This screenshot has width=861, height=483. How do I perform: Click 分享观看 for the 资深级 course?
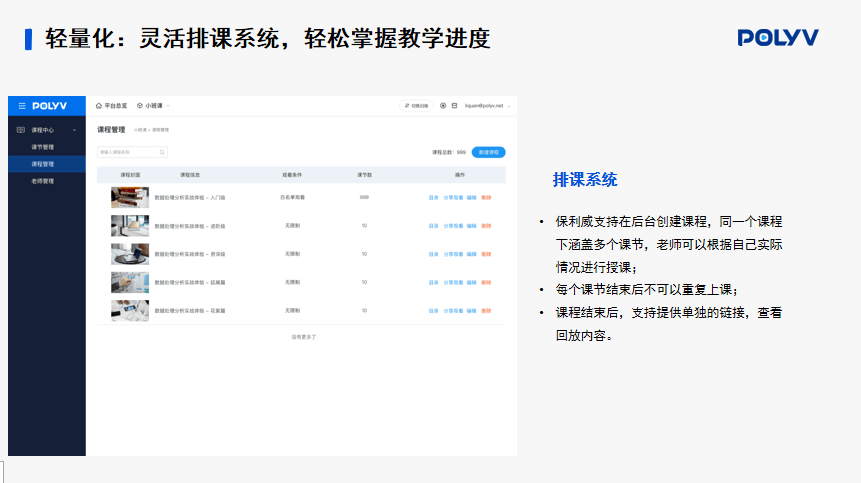[454, 254]
